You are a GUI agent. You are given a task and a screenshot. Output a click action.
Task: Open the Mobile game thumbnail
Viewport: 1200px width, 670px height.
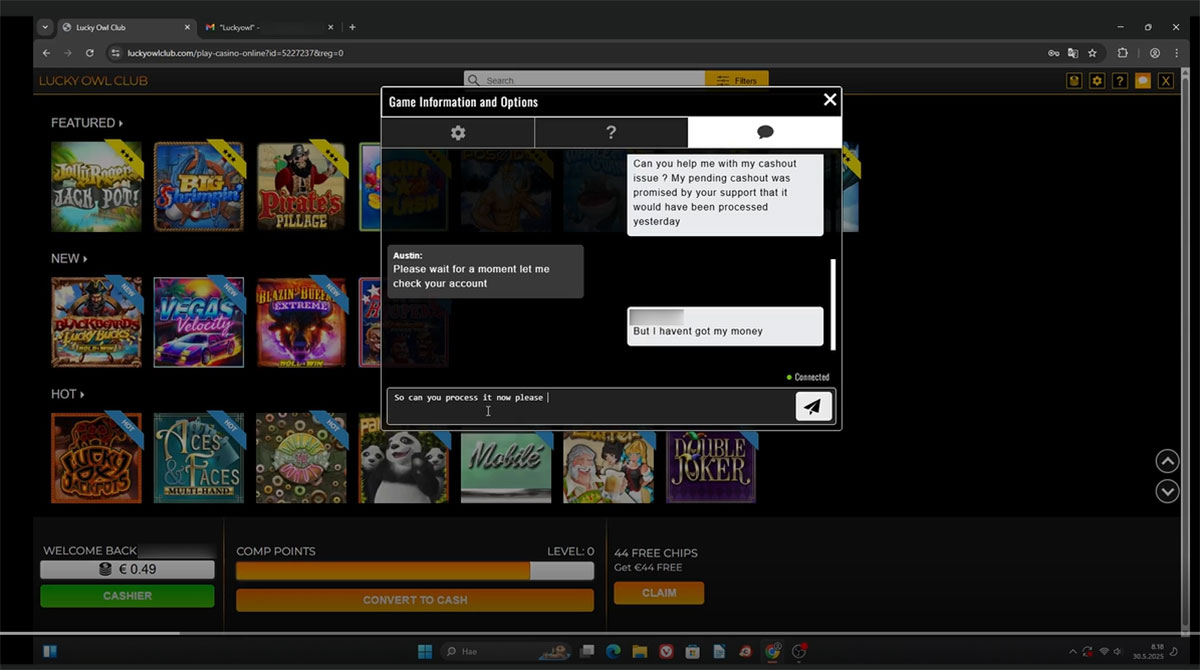coord(506,466)
